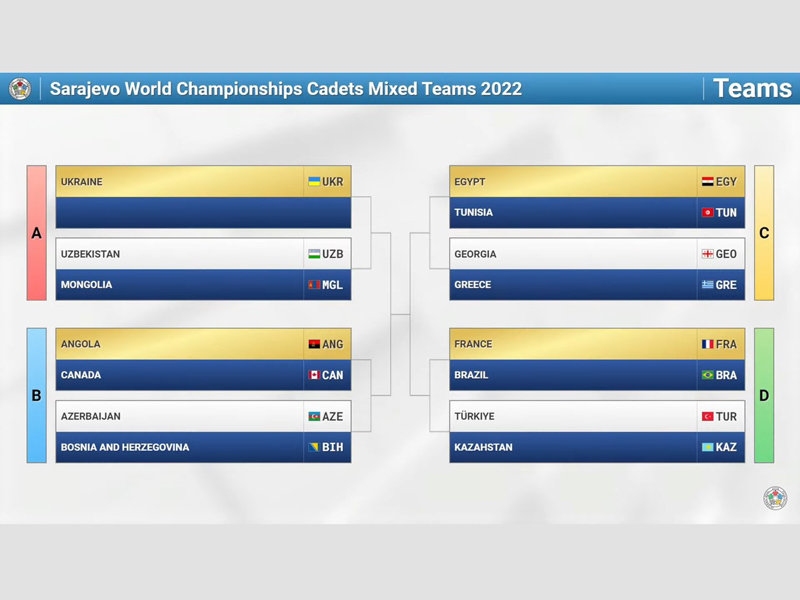Click the Bosnia flag beside BIH
The image size is (800, 600).
pos(314,447)
